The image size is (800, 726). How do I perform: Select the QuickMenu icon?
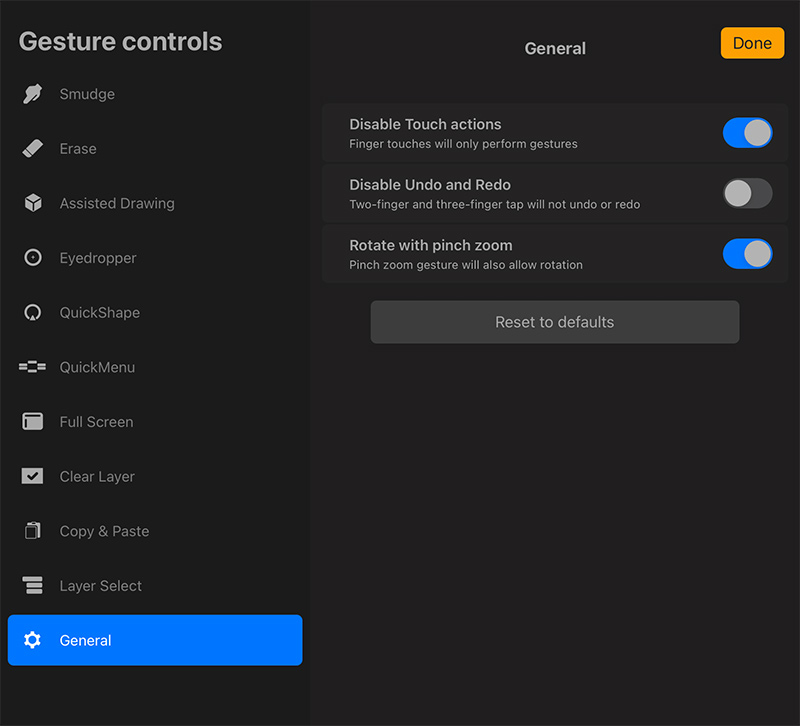32,367
